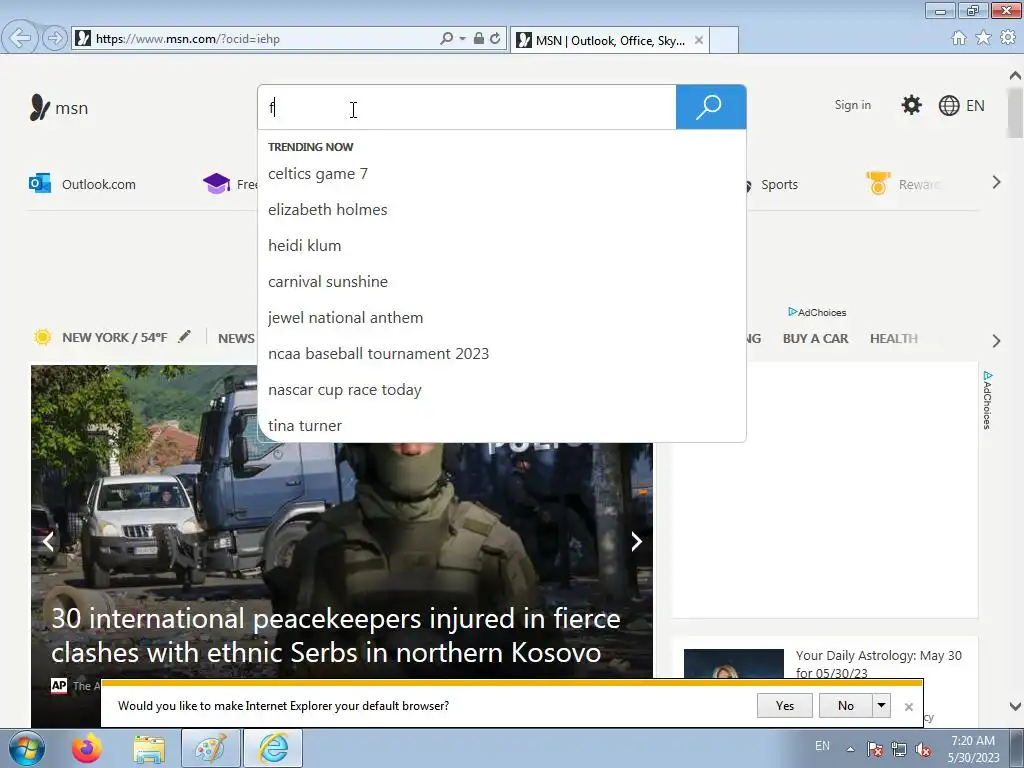Close the MSN browser tab
Screen dimensions: 1024x768
pyautogui.click(x=698, y=40)
